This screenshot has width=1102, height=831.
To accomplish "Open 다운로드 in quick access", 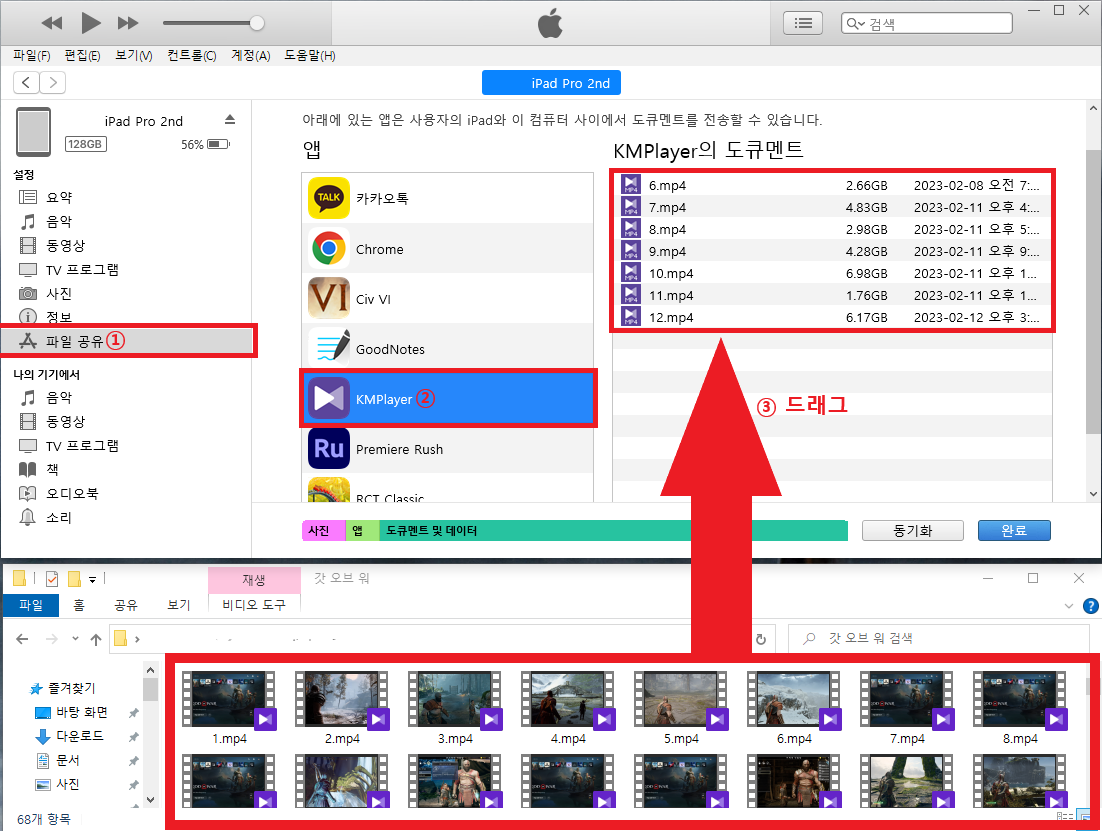I will [x=79, y=736].
